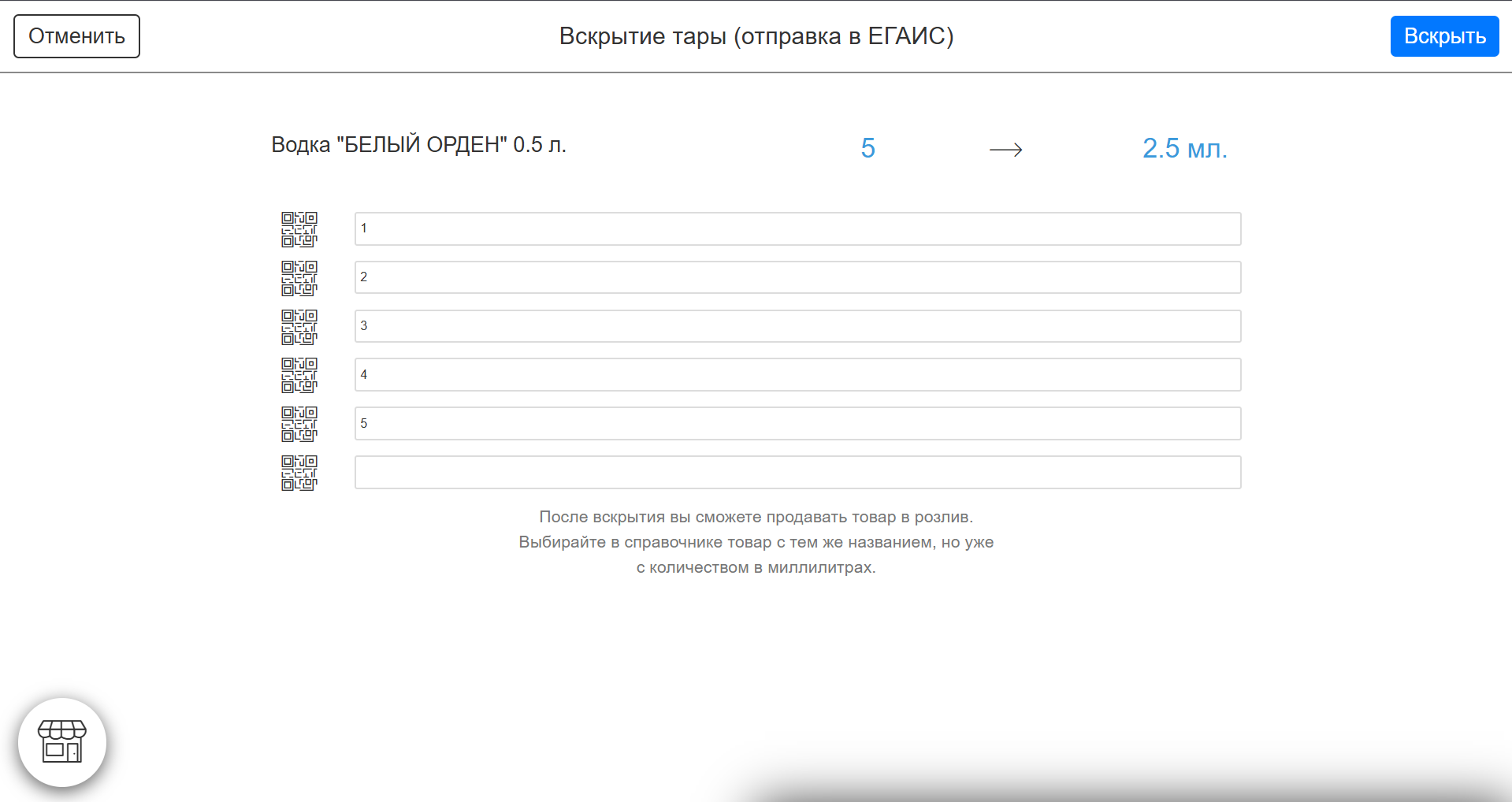Focus the input field containing 3

point(797,326)
